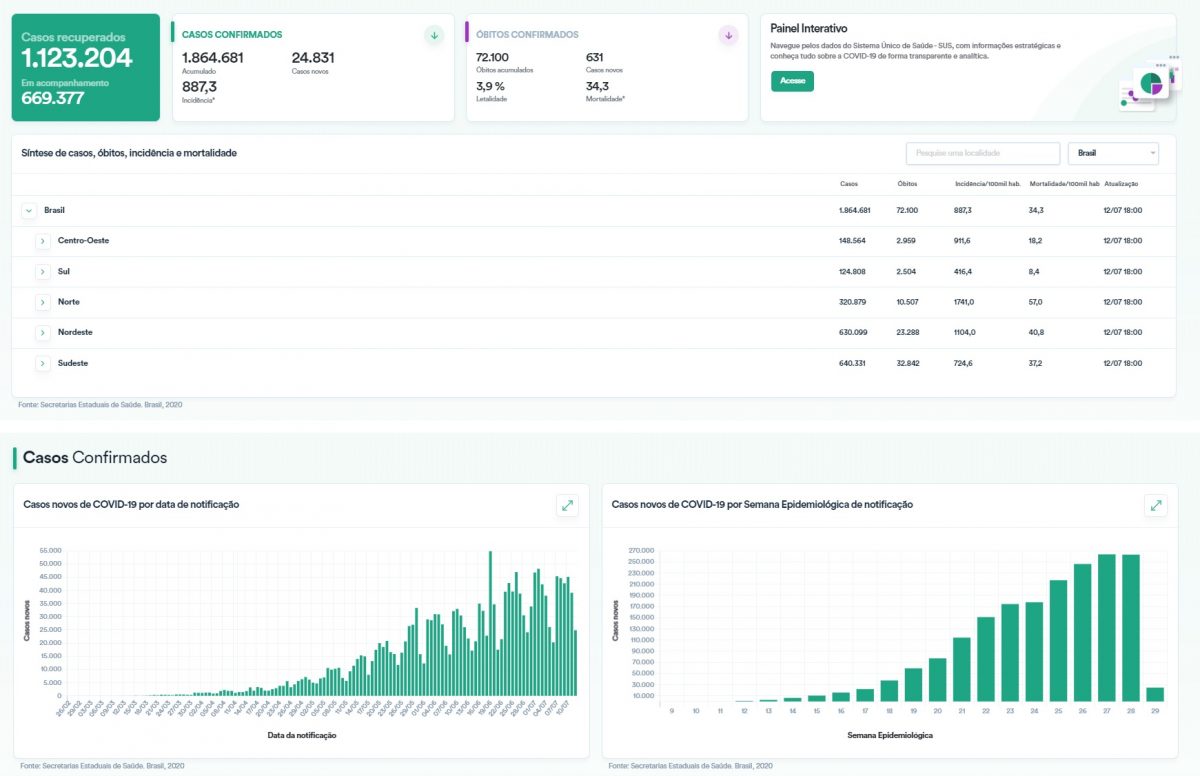Click the Acesse button in Painel Interativo
This screenshot has width=1200, height=776.
coord(792,81)
